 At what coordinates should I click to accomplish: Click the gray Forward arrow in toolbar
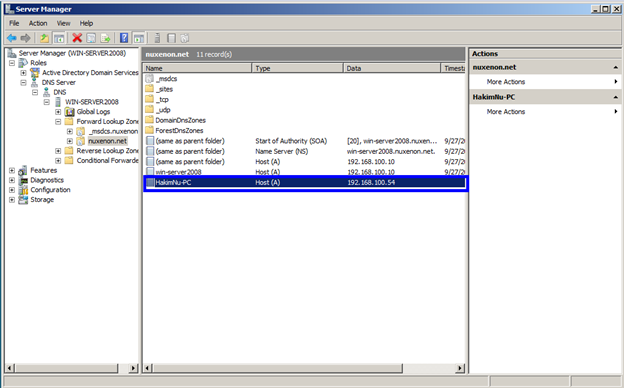click(x=25, y=38)
